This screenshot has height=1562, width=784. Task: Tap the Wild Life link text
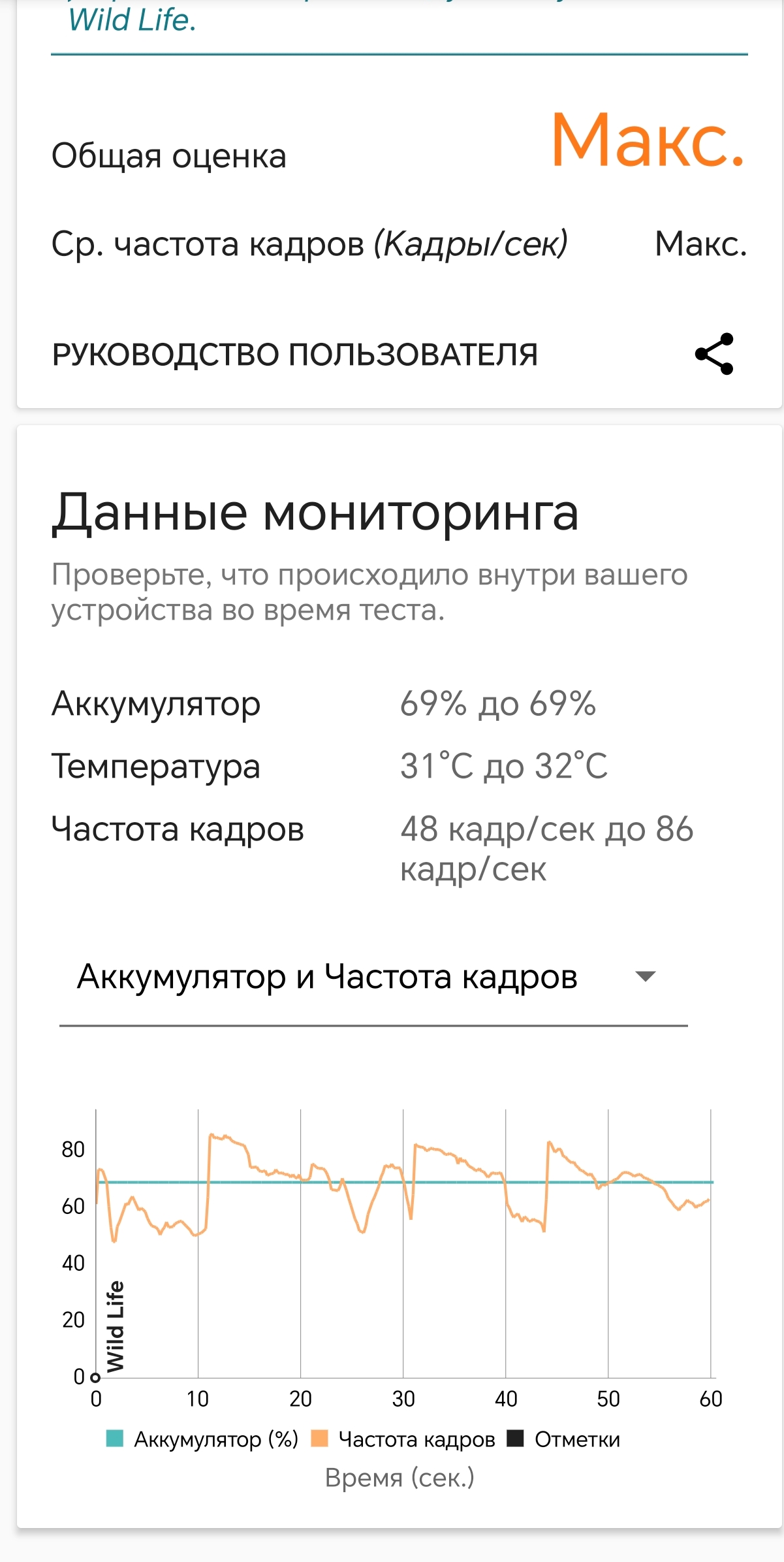(x=132, y=20)
